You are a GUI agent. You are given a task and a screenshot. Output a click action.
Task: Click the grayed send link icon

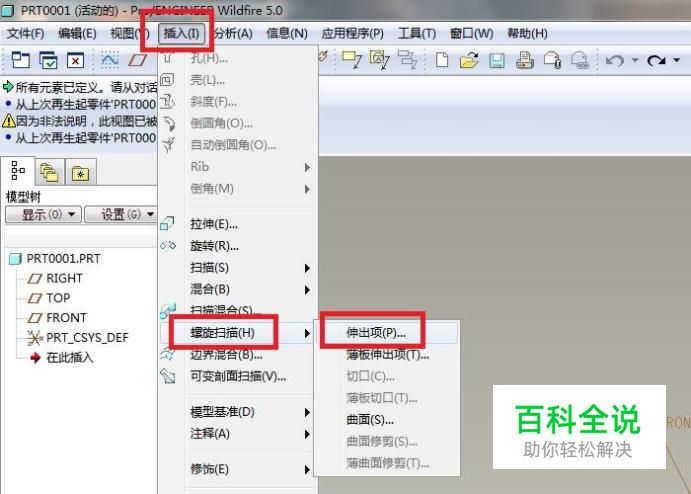580,60
